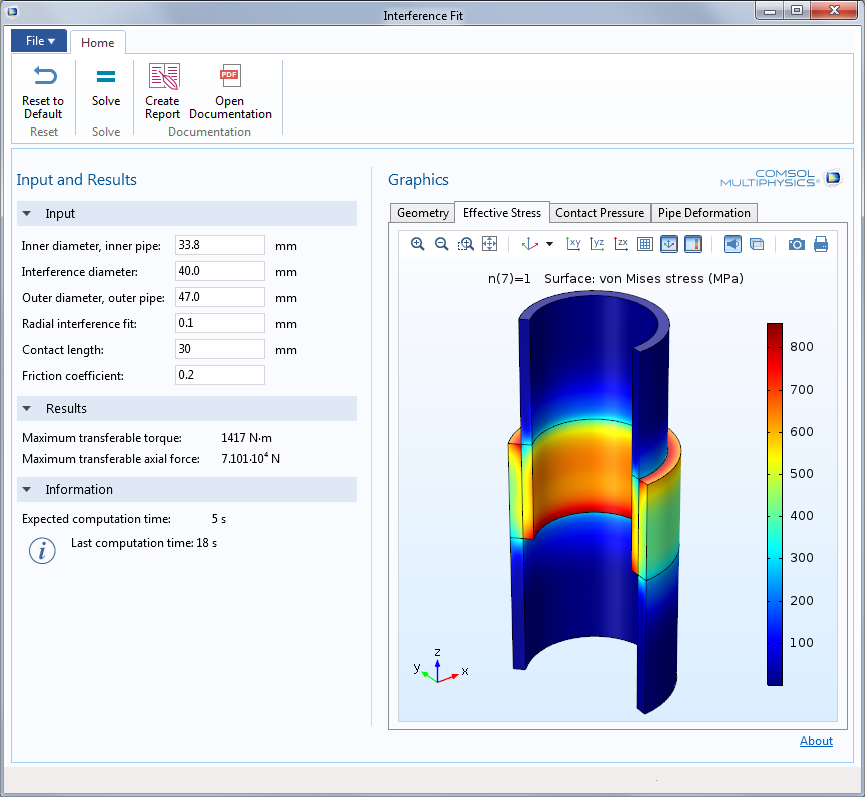Image resolution: width=865 pixels, height=797 pixels.
Task: Toggle the grid display
Action: click(x=644, y=244)
